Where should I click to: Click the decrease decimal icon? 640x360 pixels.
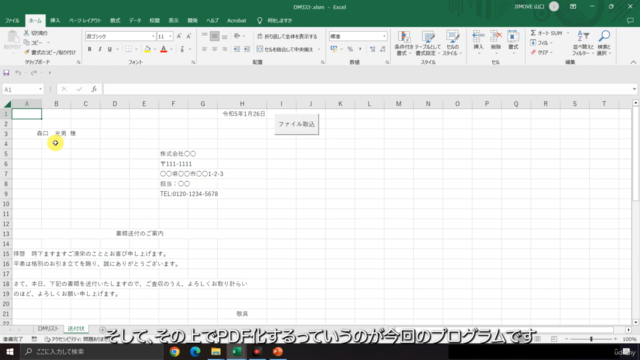pyautogui.click(x=382, y=49)
